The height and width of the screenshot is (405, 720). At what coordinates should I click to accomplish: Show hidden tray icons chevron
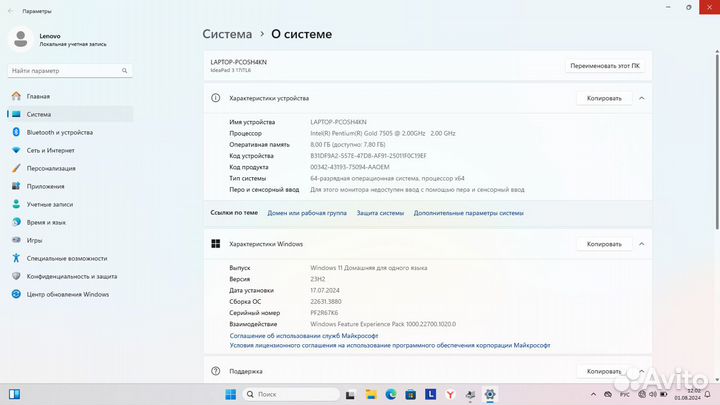coord(593,394)
